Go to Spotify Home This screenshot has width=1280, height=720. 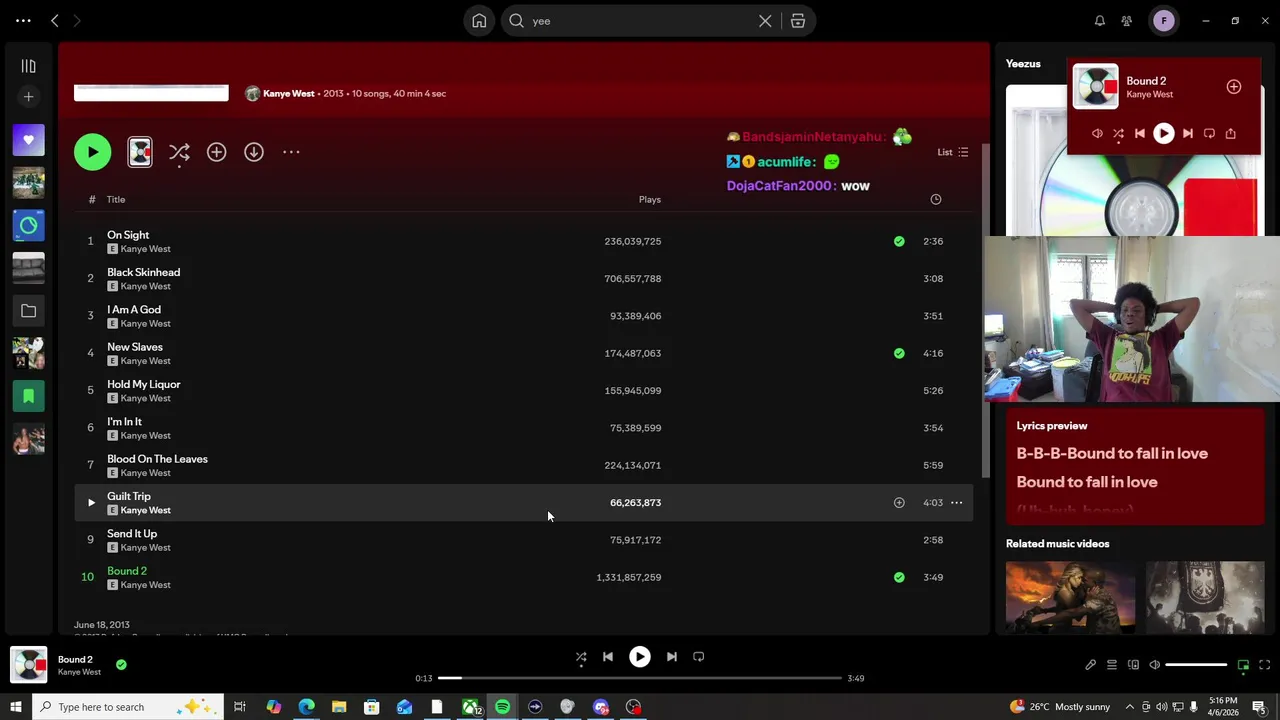[479, 21]
